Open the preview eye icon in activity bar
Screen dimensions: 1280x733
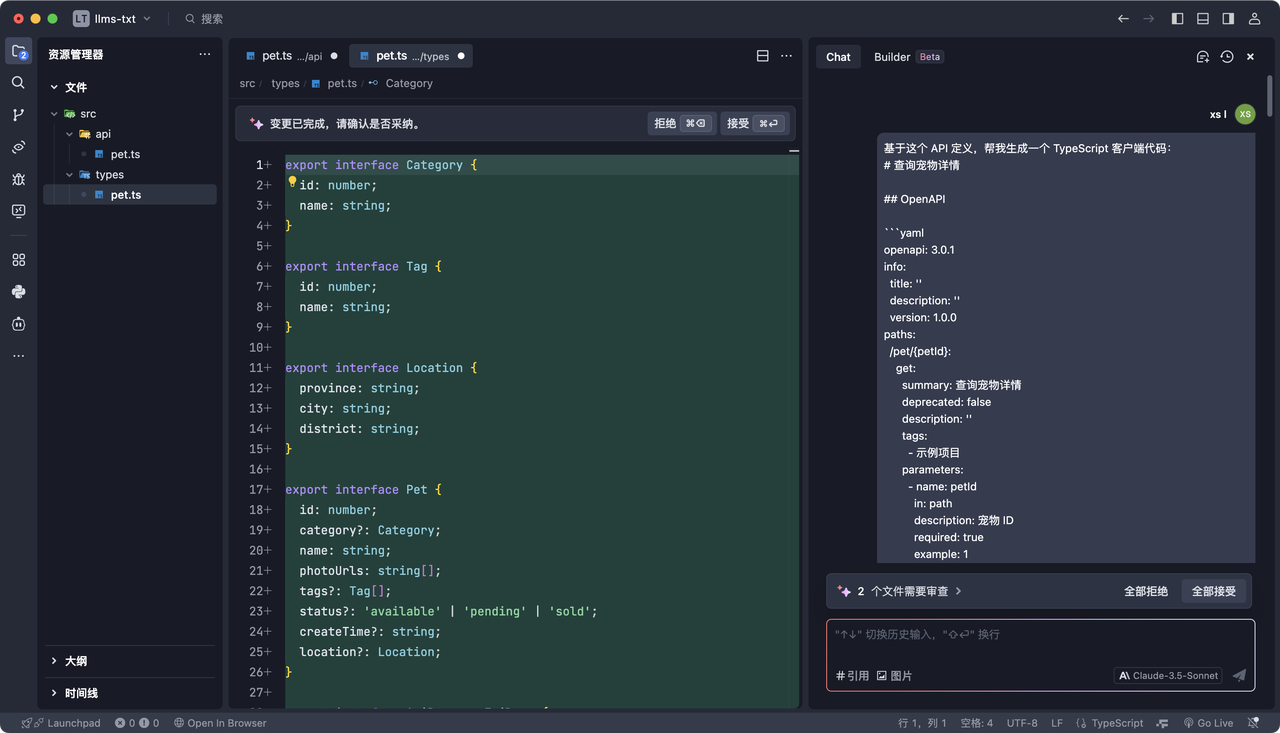[x=18, y=147]
